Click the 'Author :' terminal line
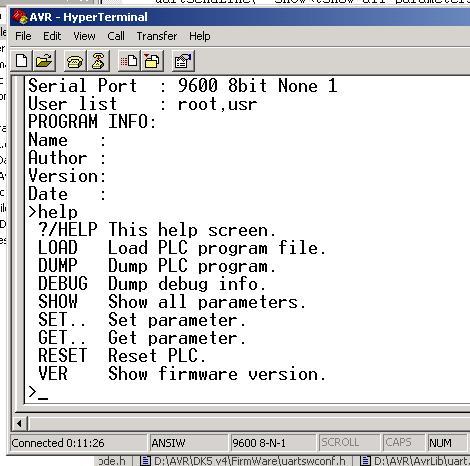This screenshot has height=466, width=470. click(67, 158)
